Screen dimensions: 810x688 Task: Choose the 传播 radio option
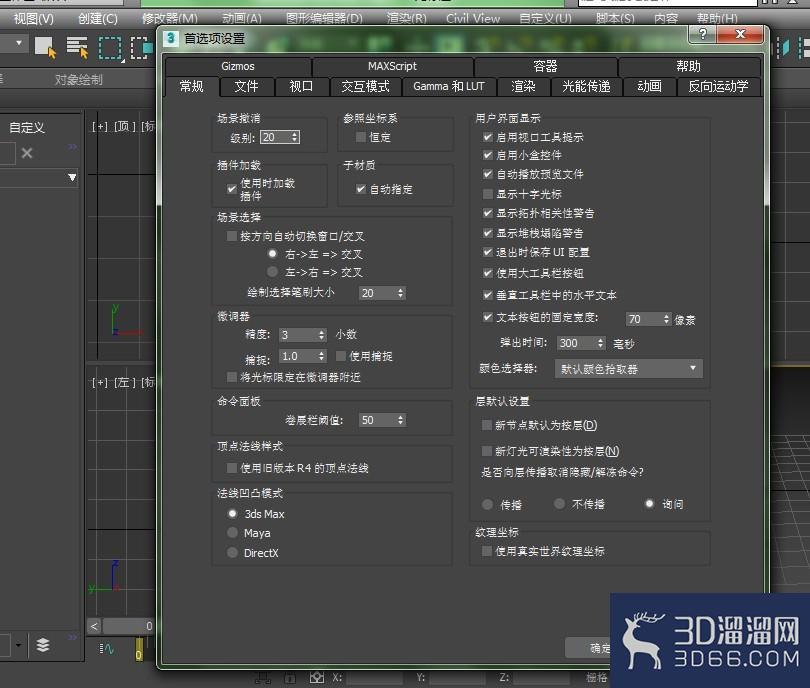[x=487, y=505]
